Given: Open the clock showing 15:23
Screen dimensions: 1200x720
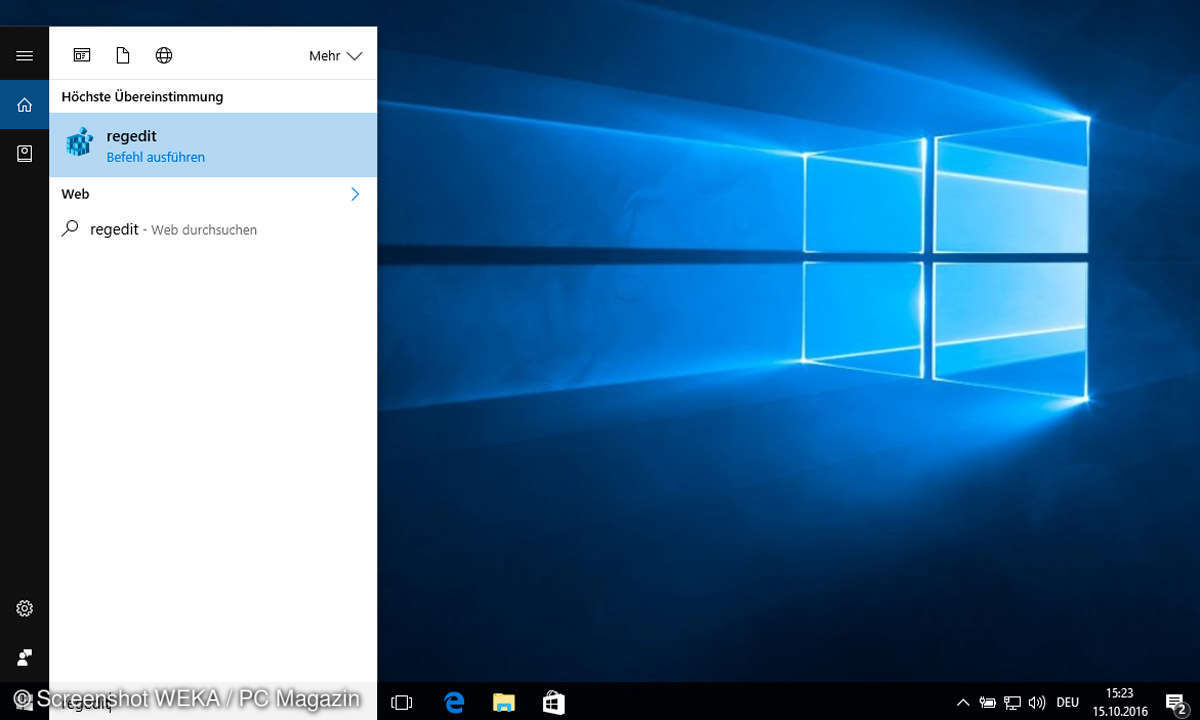Looking at the screenshot, I should point(1120,702).
